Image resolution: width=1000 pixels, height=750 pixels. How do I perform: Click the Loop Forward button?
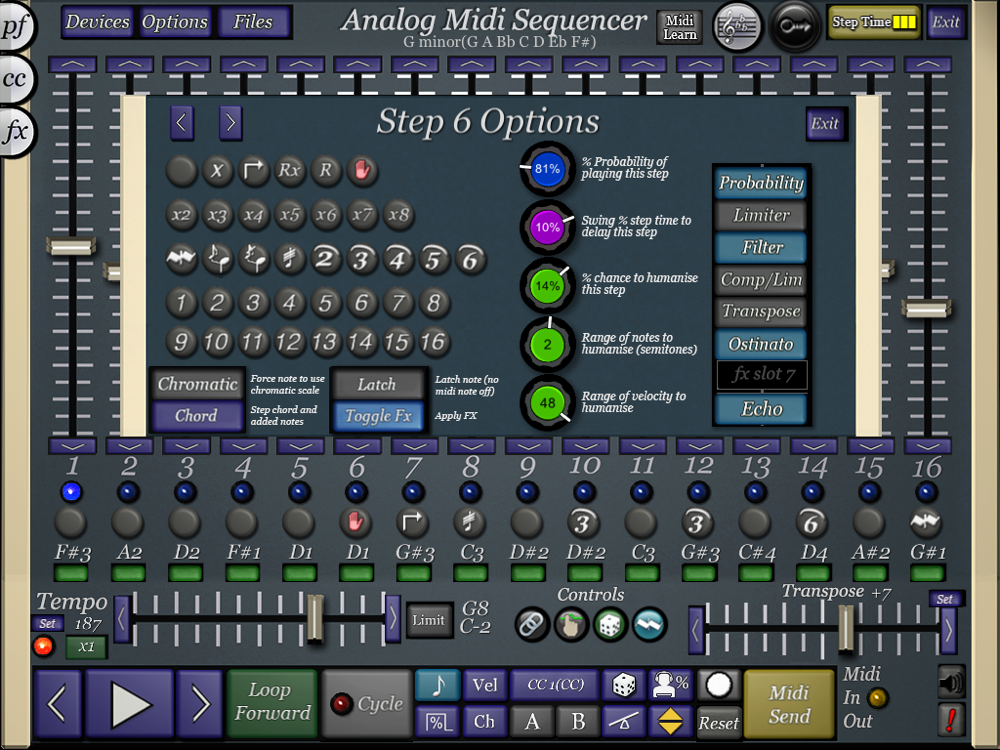point(272,702)
